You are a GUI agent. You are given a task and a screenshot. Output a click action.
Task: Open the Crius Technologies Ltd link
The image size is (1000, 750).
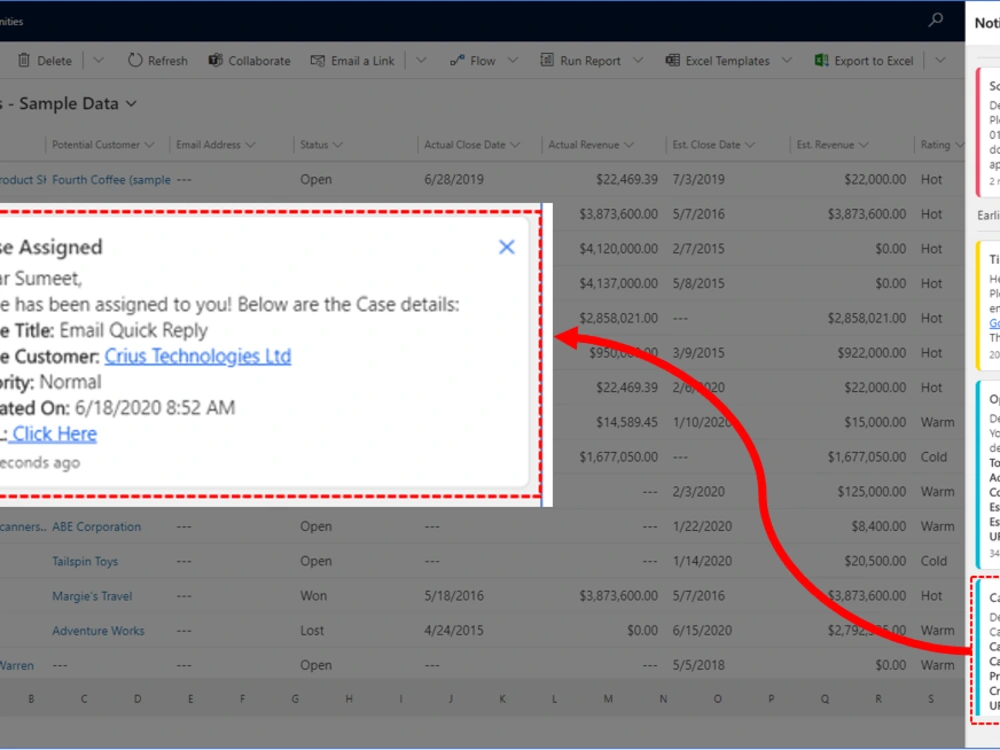pos(197,356)
